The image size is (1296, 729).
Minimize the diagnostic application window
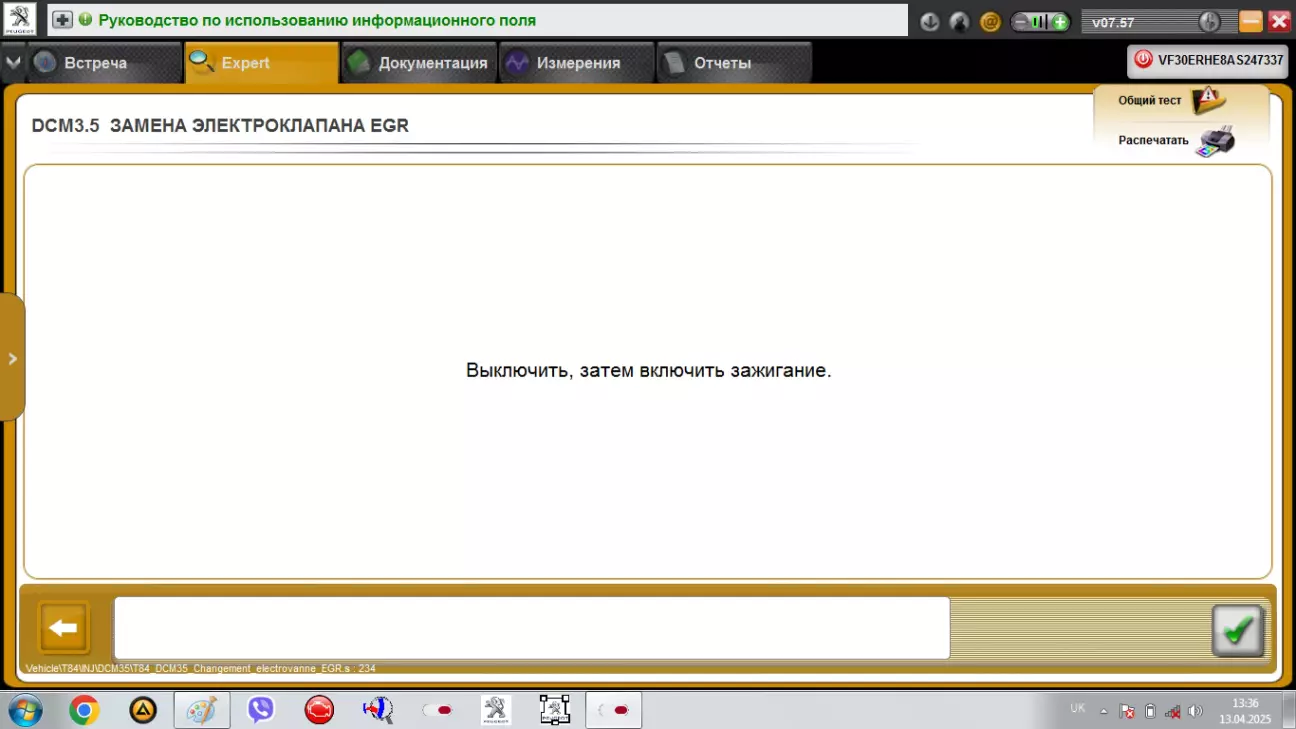tap(1251, 21)
